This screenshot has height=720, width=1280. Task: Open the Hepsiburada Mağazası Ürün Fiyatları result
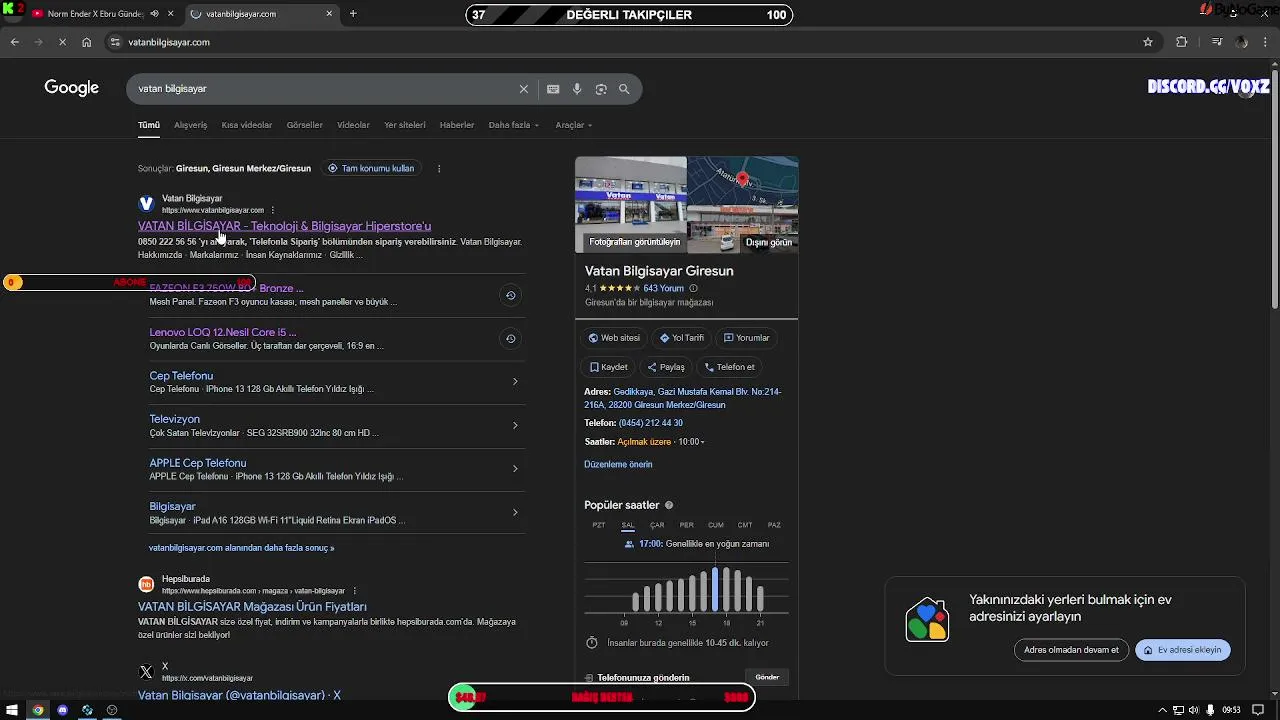coord(252,607)
